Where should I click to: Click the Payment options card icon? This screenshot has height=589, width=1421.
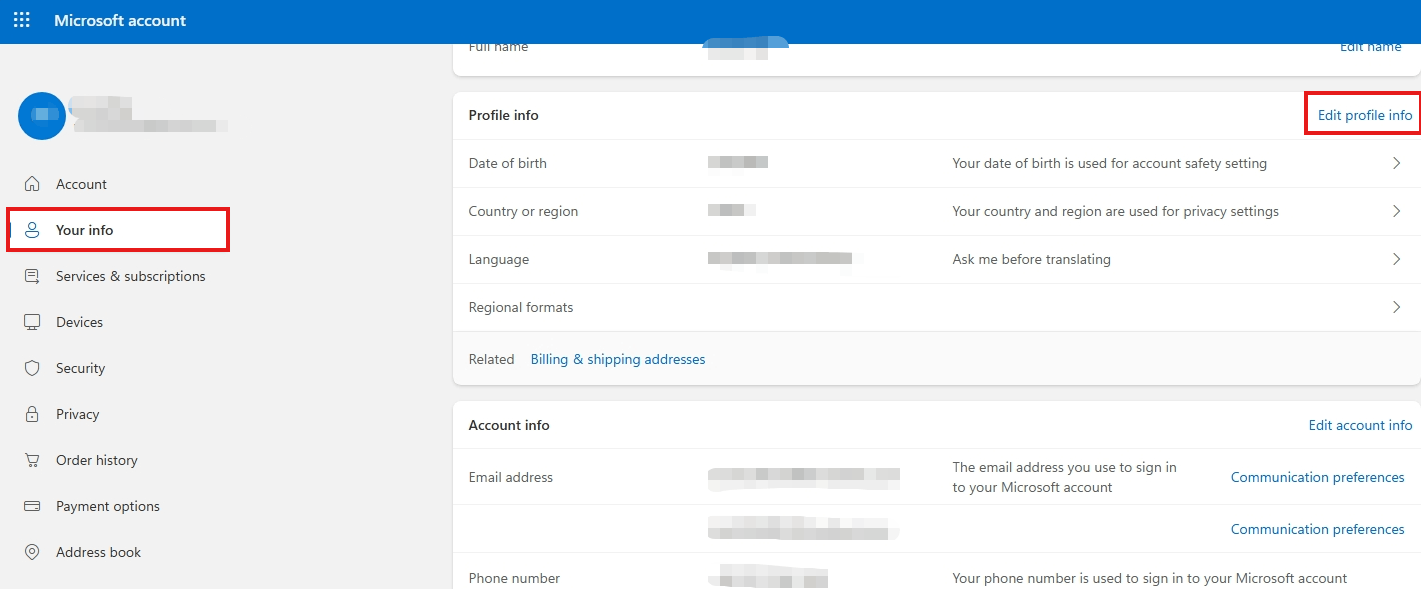tap(32, 506)
